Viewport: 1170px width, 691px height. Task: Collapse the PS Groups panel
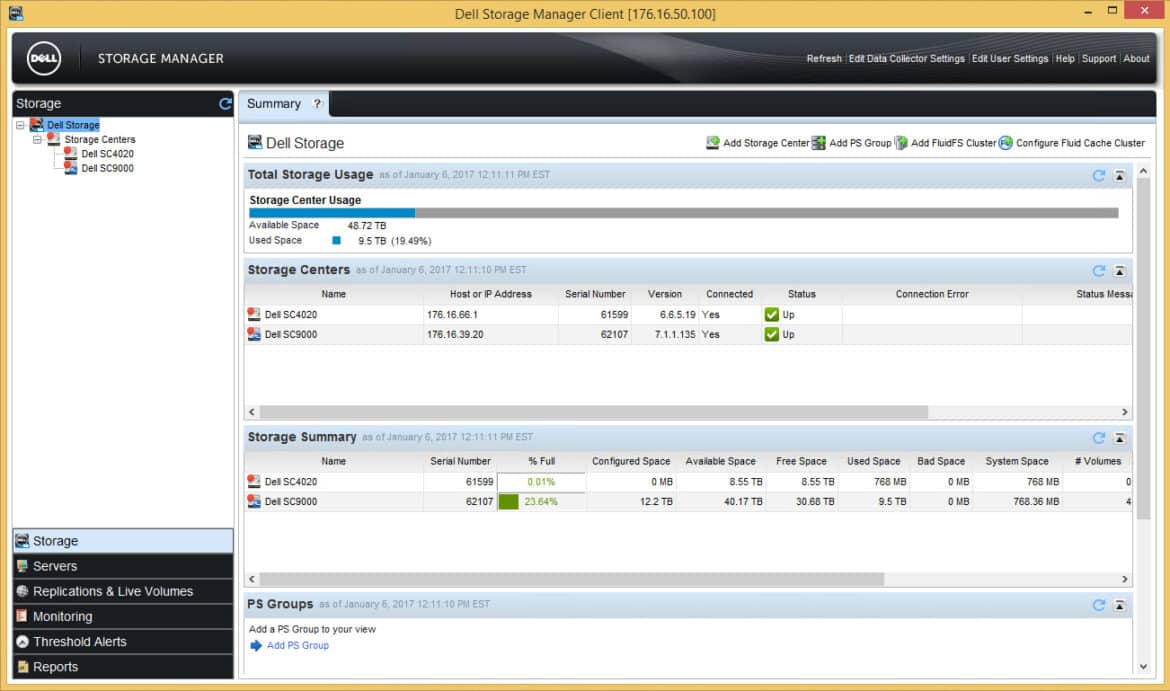point(1119,604)
